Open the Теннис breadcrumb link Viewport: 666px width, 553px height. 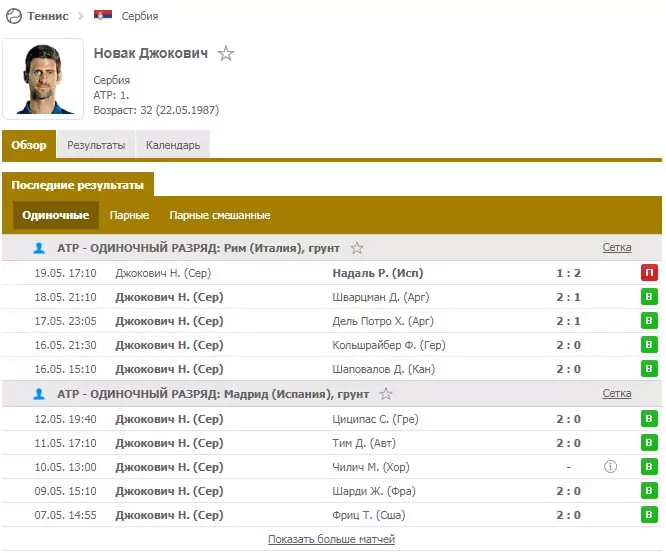pos(48,16)
